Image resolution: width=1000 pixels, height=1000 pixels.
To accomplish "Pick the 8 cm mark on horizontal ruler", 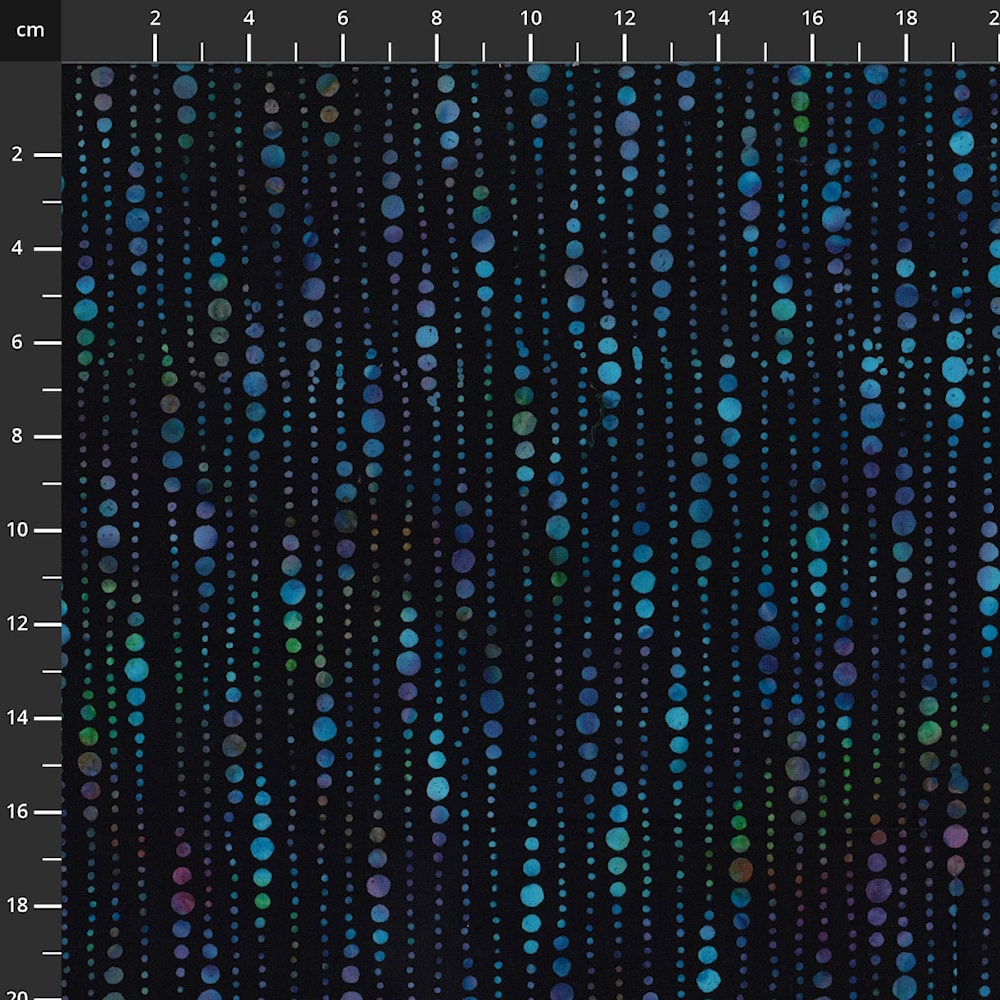I will click(x=437, y=46).
